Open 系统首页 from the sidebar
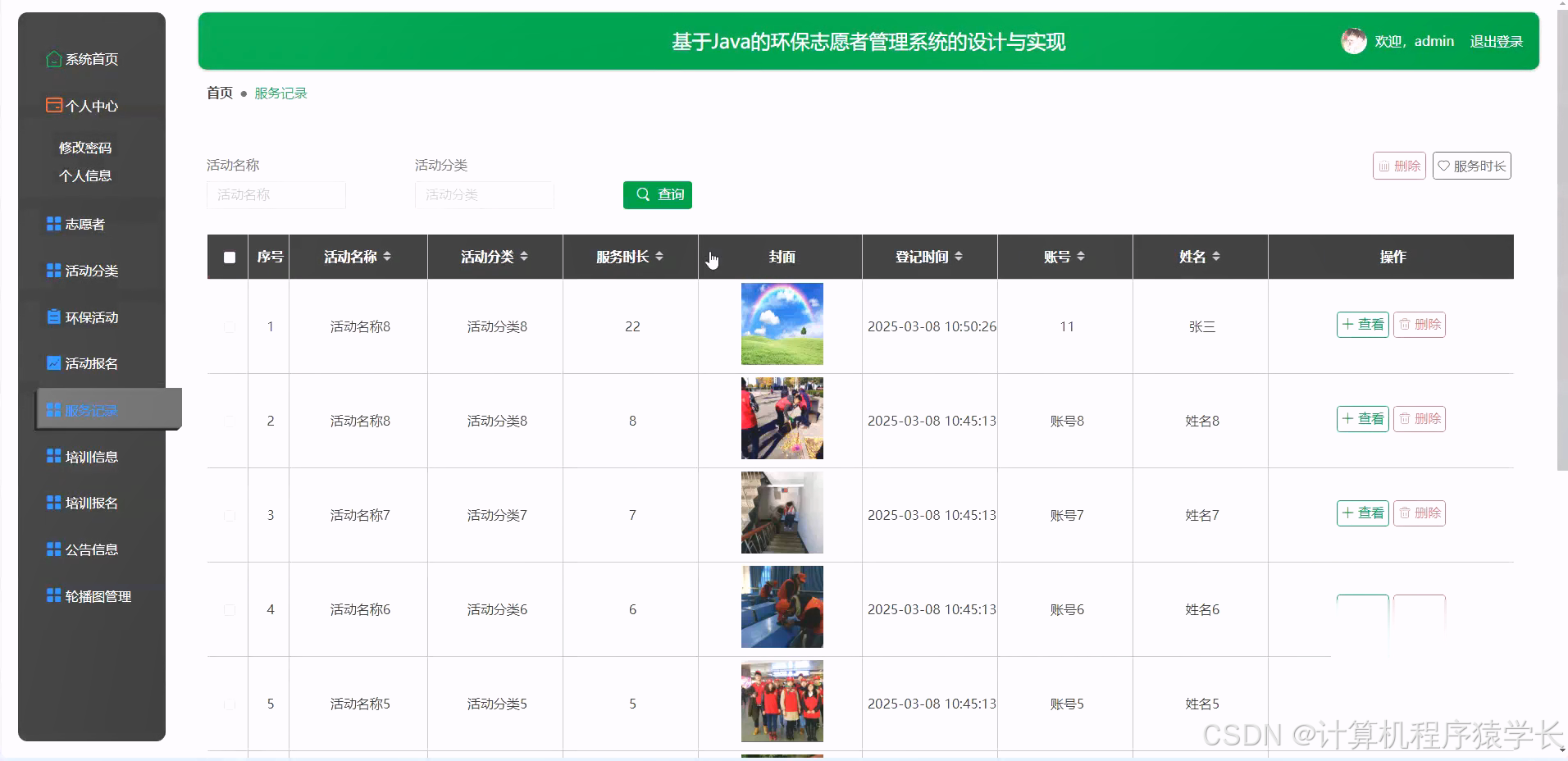 91,59
